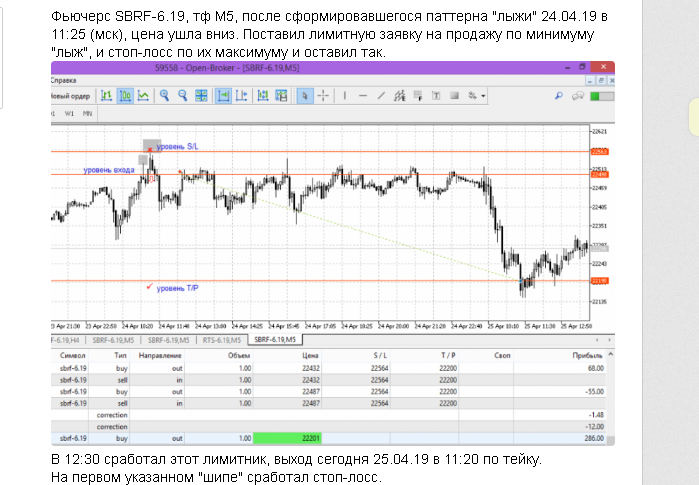Screen dimensions: 699x485
Task: Zoom out of the chart
Action: pos(183,96)
